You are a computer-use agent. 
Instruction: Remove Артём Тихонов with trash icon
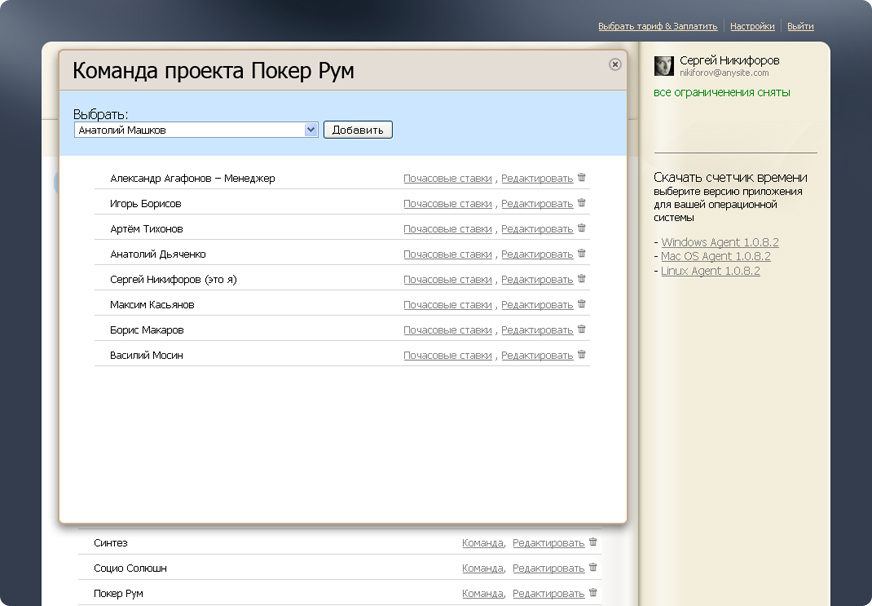tap(582, 229)
